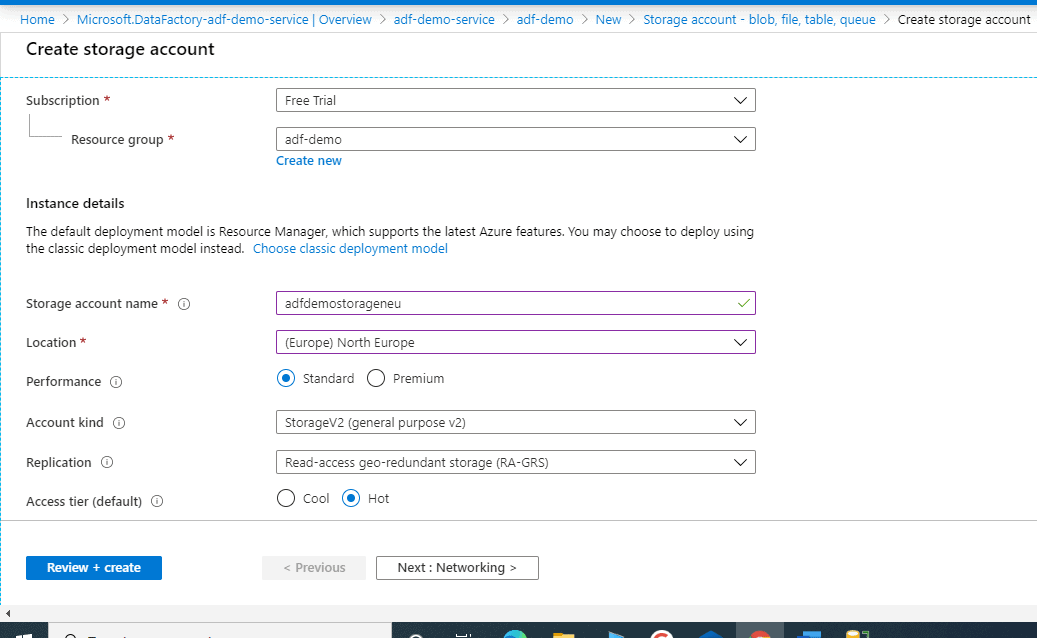Select the Cool access tier
Viewport: 1037px width, 638px height.
click(x=286, y=498)
